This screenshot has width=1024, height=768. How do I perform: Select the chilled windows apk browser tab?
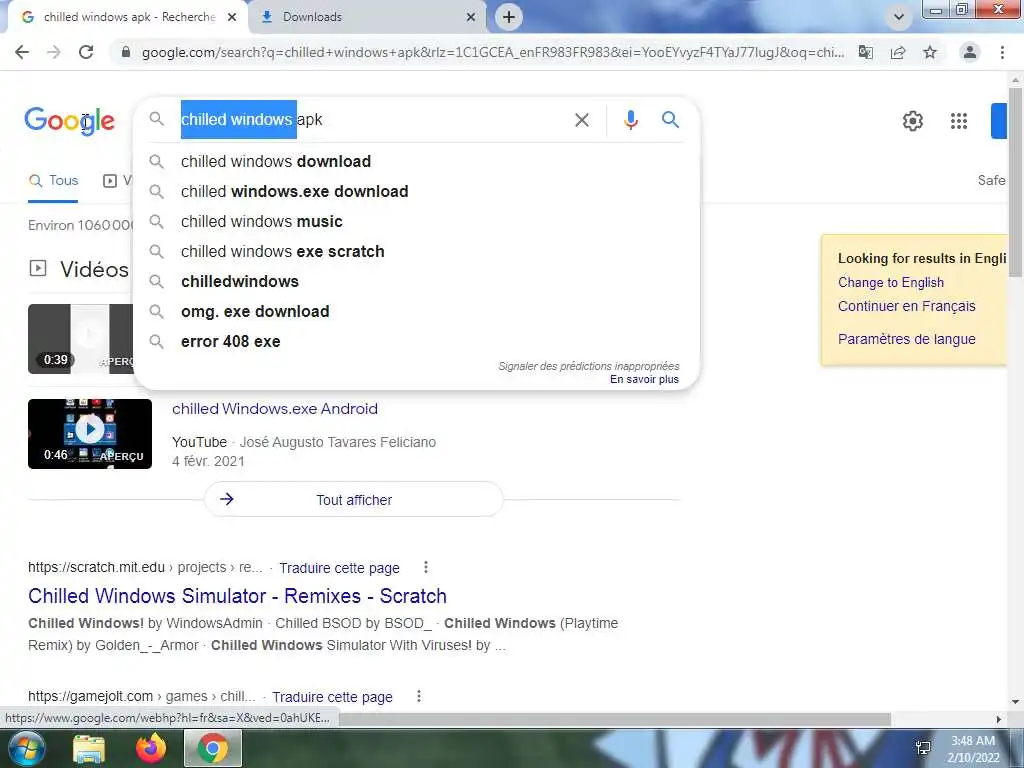click(x=129, y=17)
